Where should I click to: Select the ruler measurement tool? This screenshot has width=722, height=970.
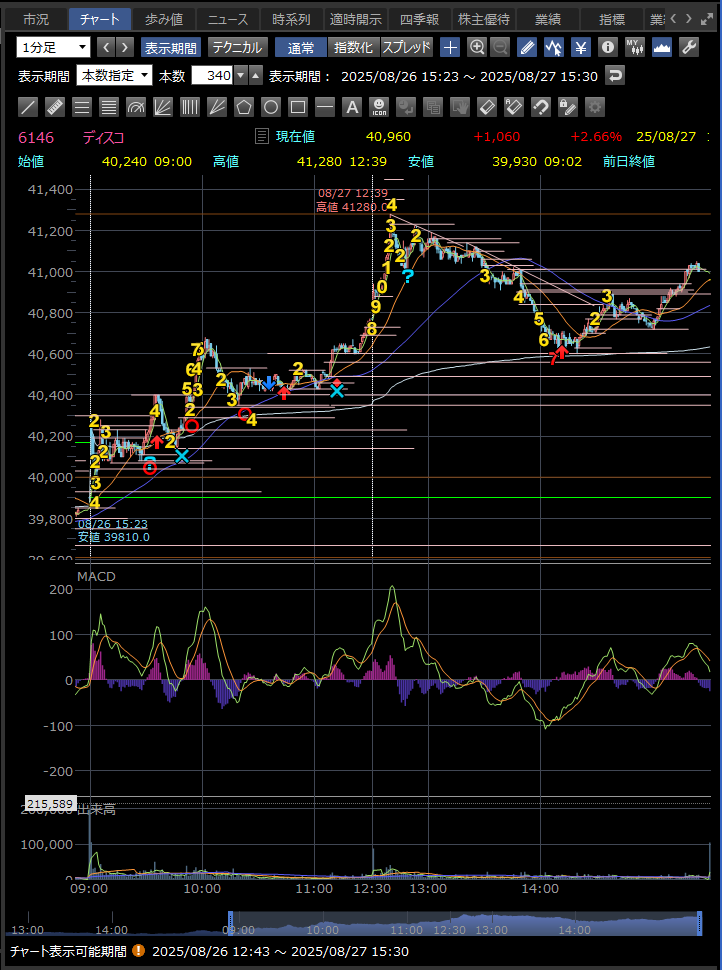tap(55, 107)
